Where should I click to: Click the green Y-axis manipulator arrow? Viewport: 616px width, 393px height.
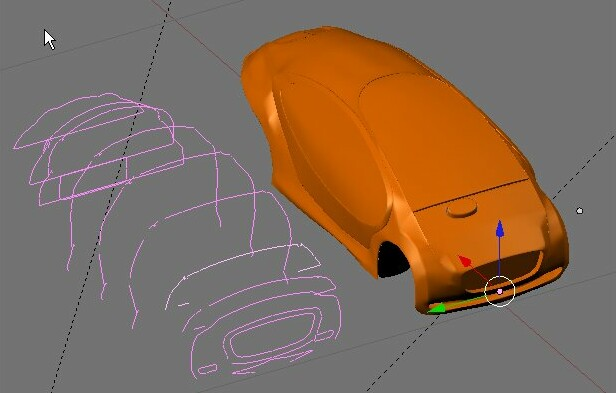436,308
